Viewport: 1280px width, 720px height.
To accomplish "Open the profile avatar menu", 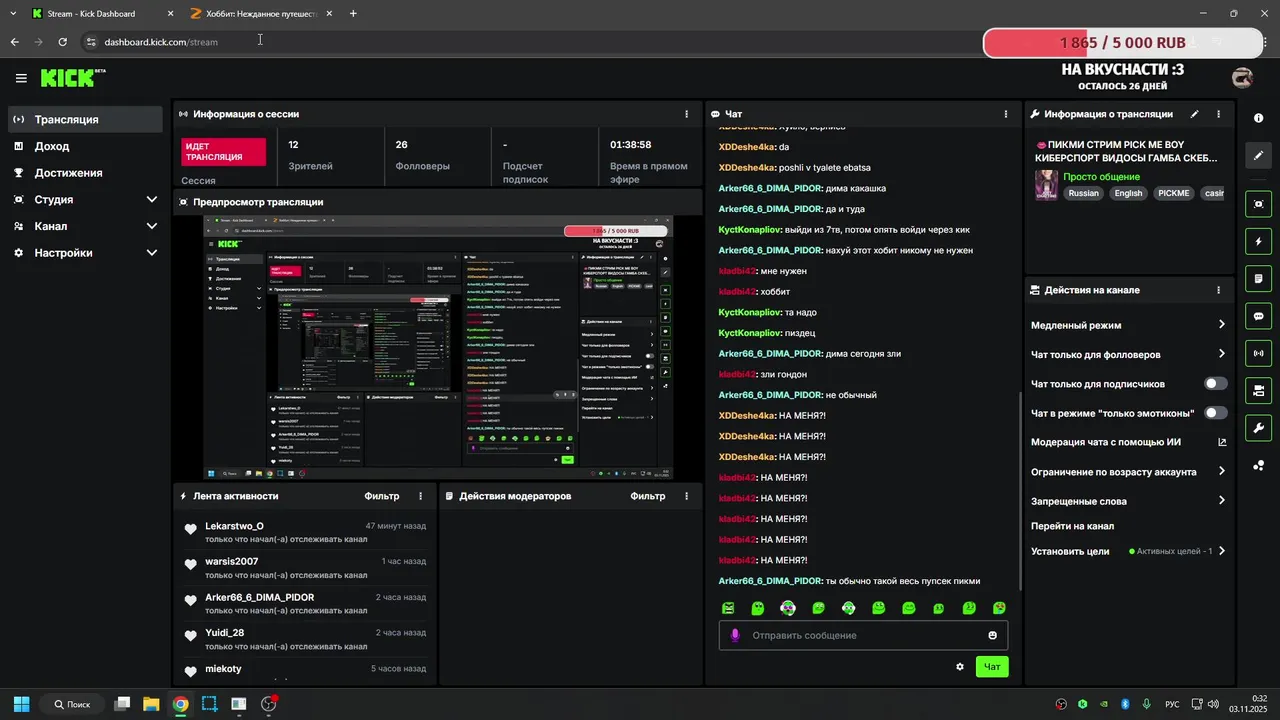I will (1242, 78).
